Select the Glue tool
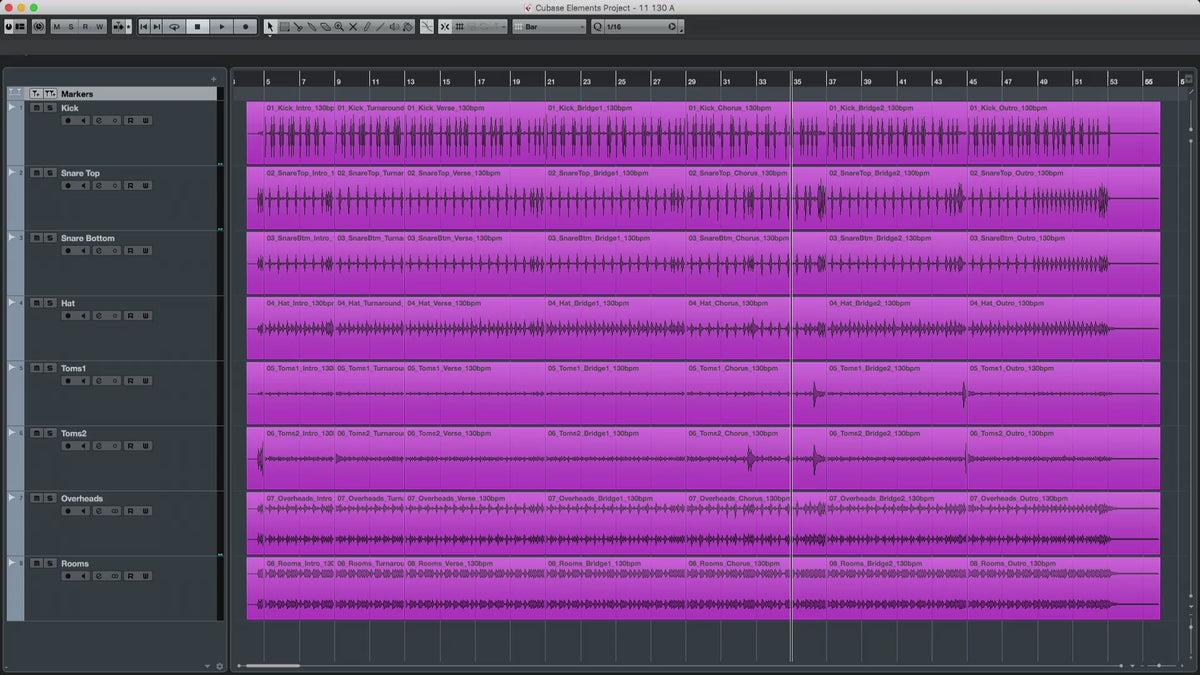This screenshot has width=1200, height=675. (x=312, y=27)
